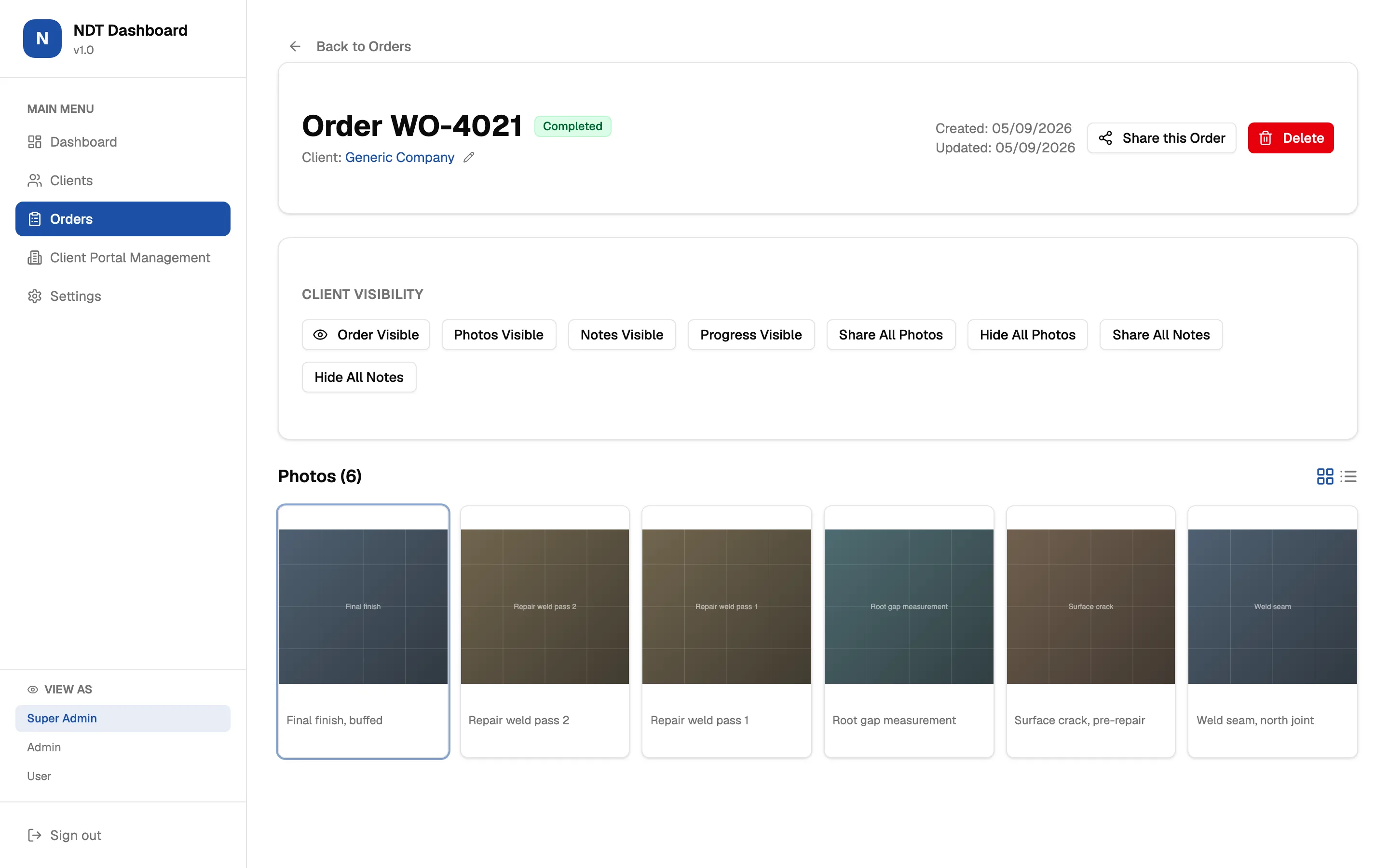
Task: Click the share icon on Share this Order
Action: (x=1105, y=138)
